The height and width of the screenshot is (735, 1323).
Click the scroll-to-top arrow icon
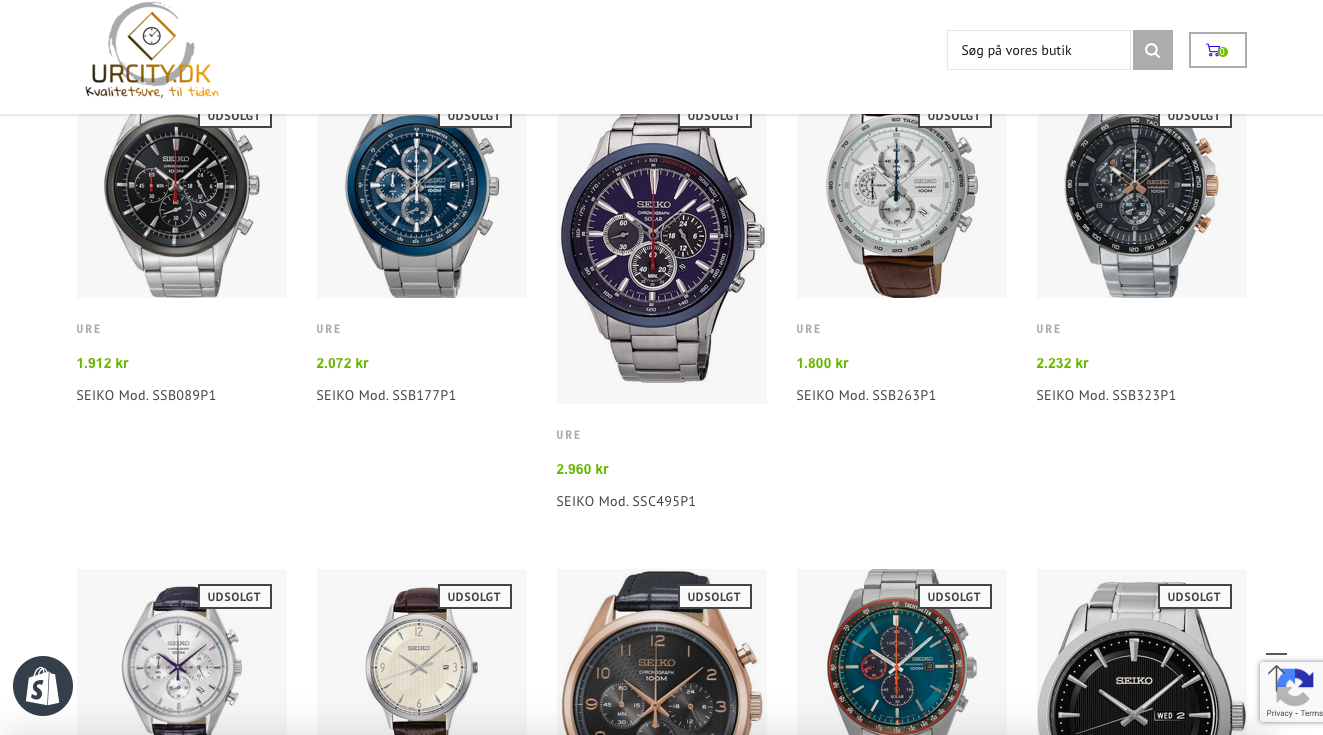click(1276, 666)
